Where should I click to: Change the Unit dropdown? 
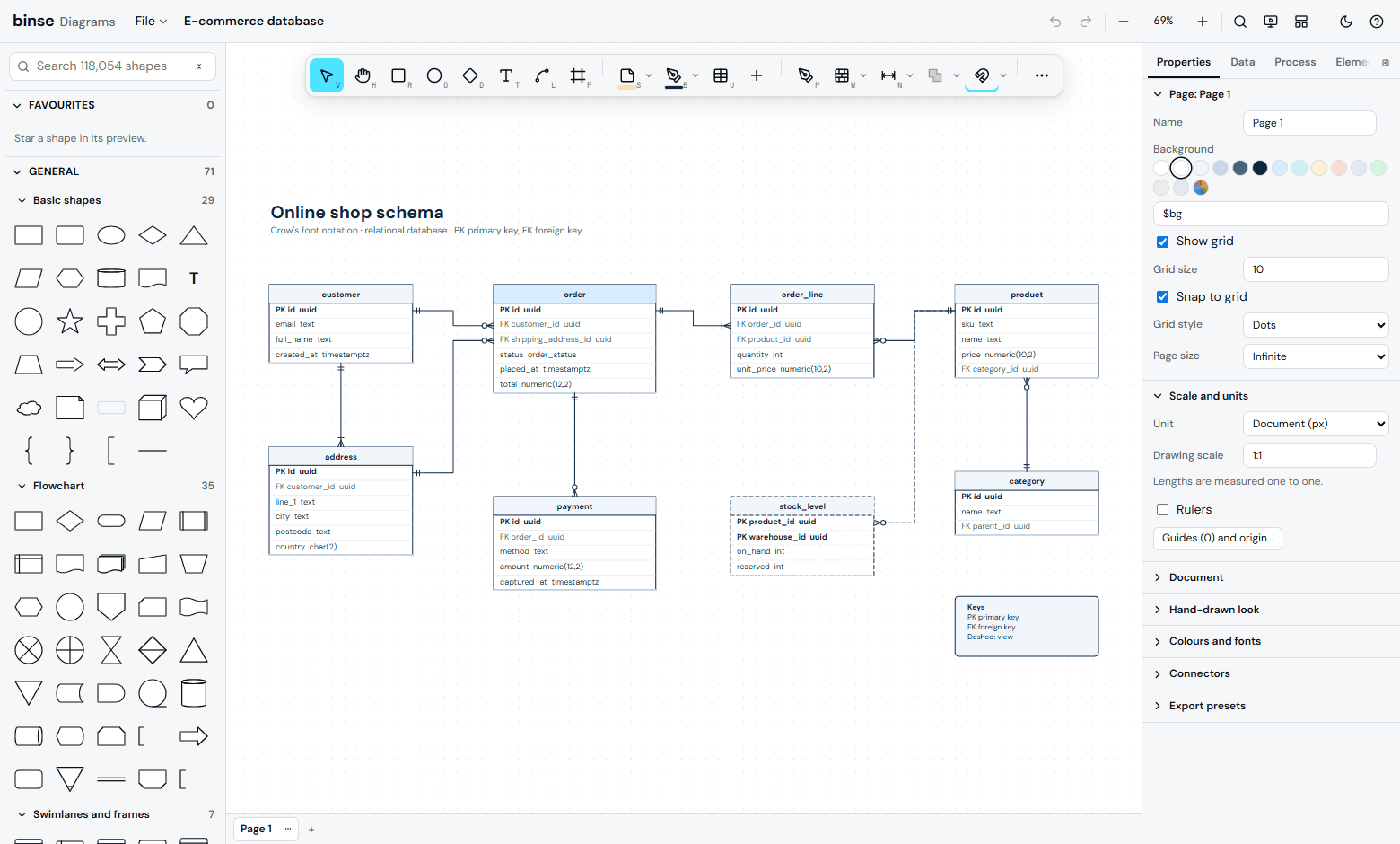1316,424
